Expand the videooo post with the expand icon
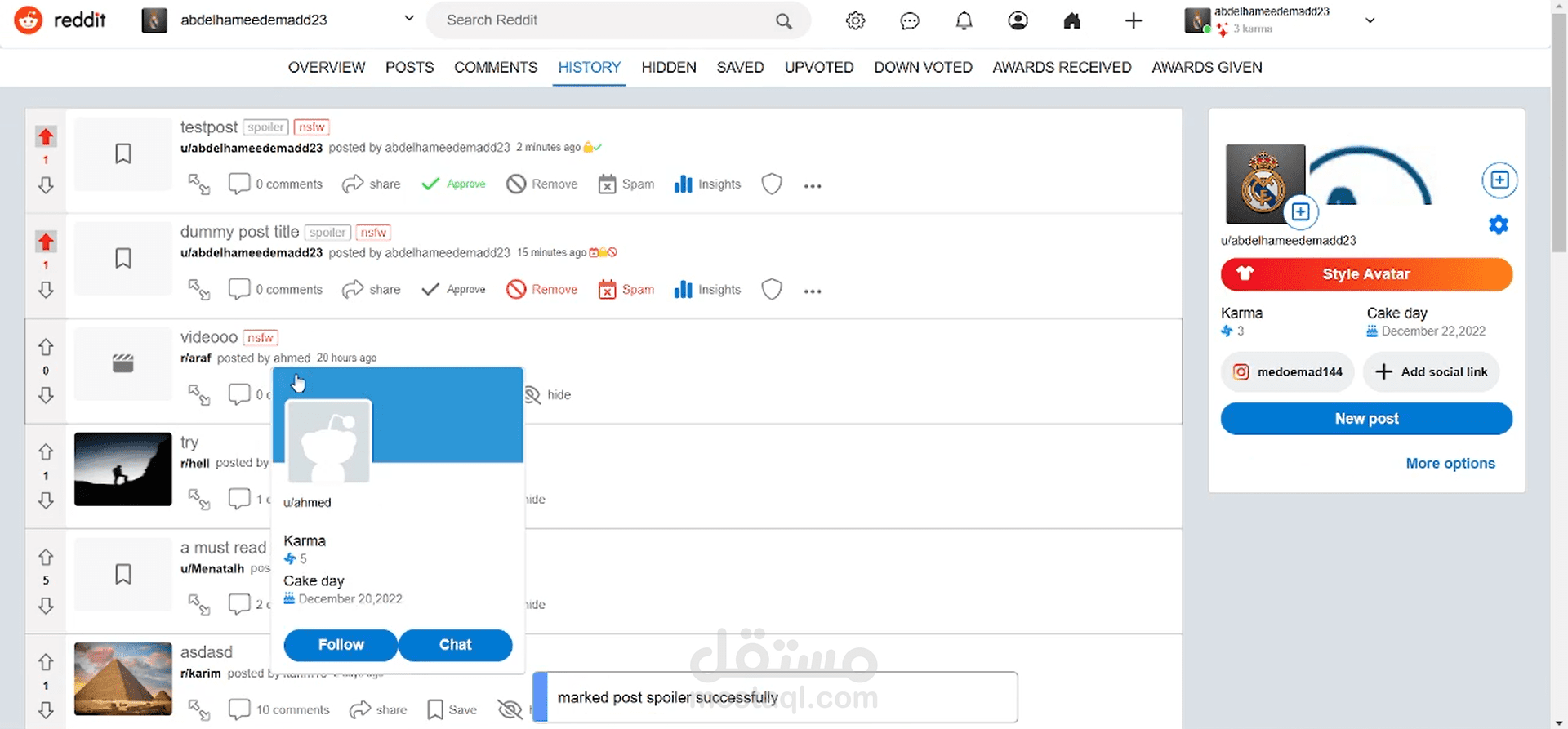The width and height of the screenshot is (1568, 729). point(199,395)
